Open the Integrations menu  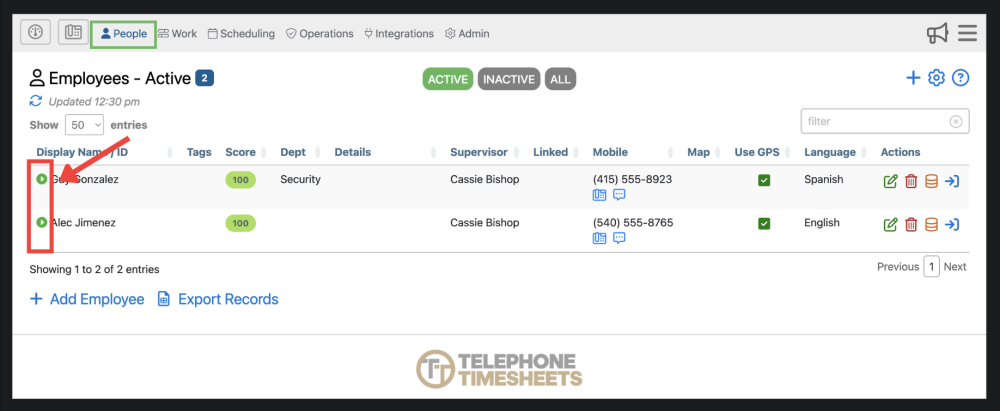click(398, 34)
